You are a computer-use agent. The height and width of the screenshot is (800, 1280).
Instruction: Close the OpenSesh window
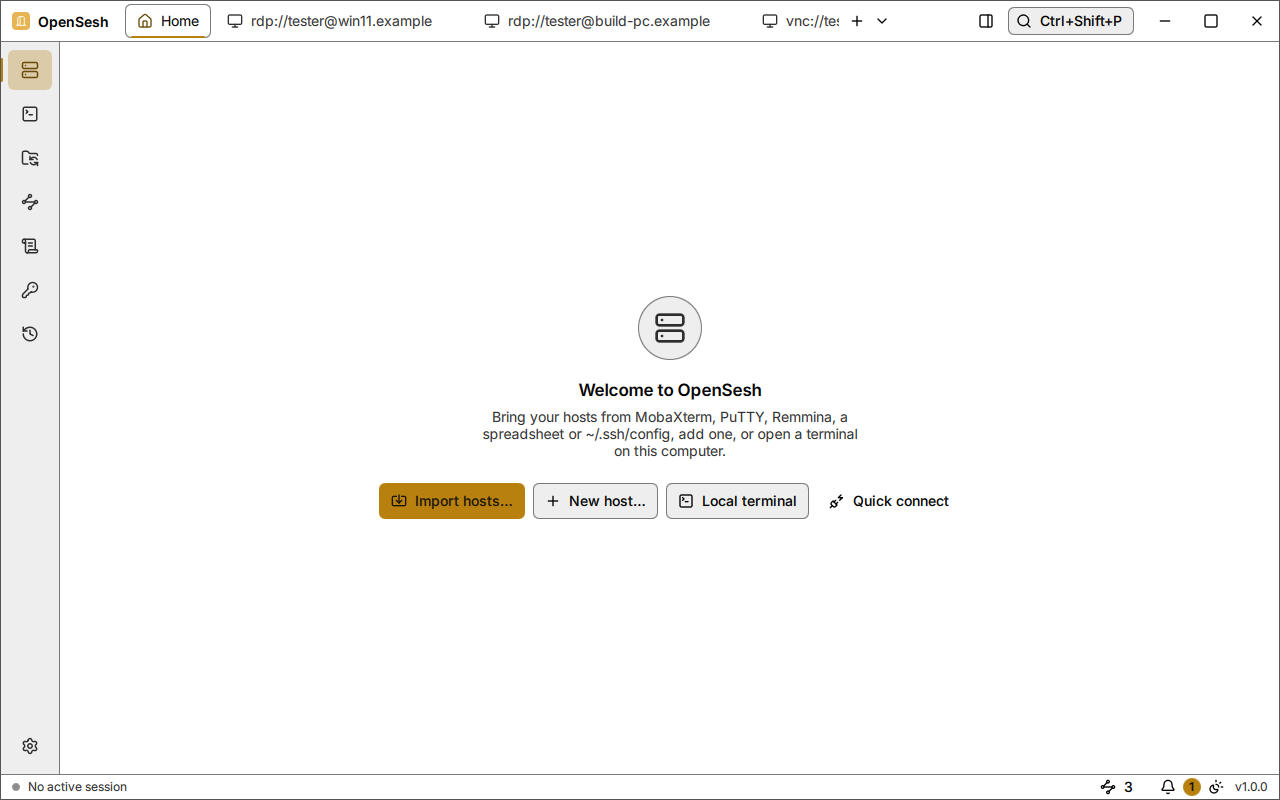[x=1257, y=21]
